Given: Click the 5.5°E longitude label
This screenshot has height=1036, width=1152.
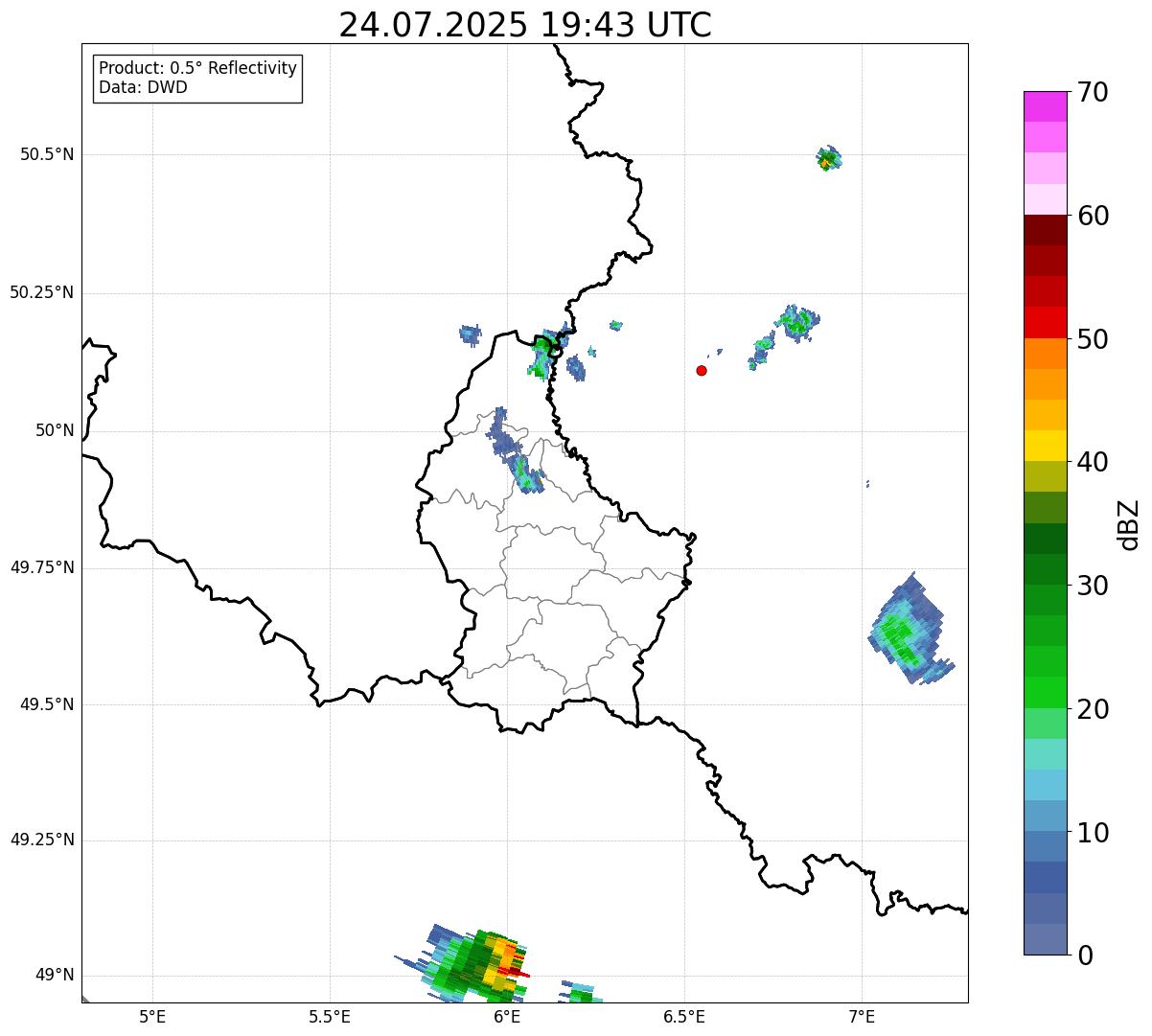Looking at the screenshot, I should click(330, 1016).
